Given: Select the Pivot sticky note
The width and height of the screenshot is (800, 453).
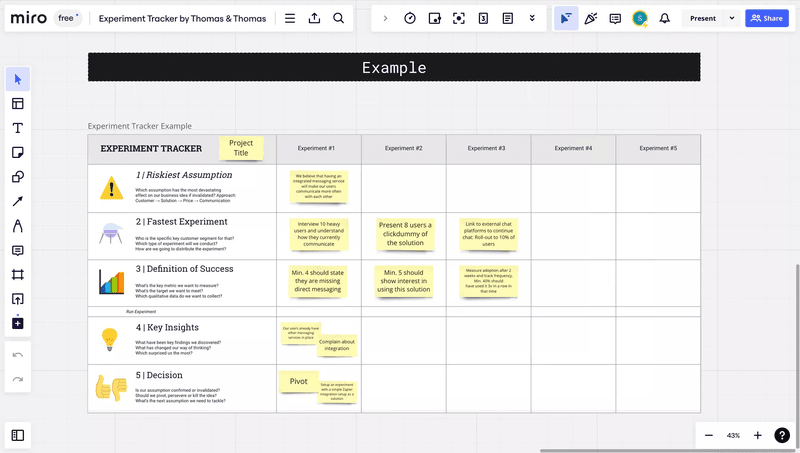Looking at the screenshot, I should [298, 382].
